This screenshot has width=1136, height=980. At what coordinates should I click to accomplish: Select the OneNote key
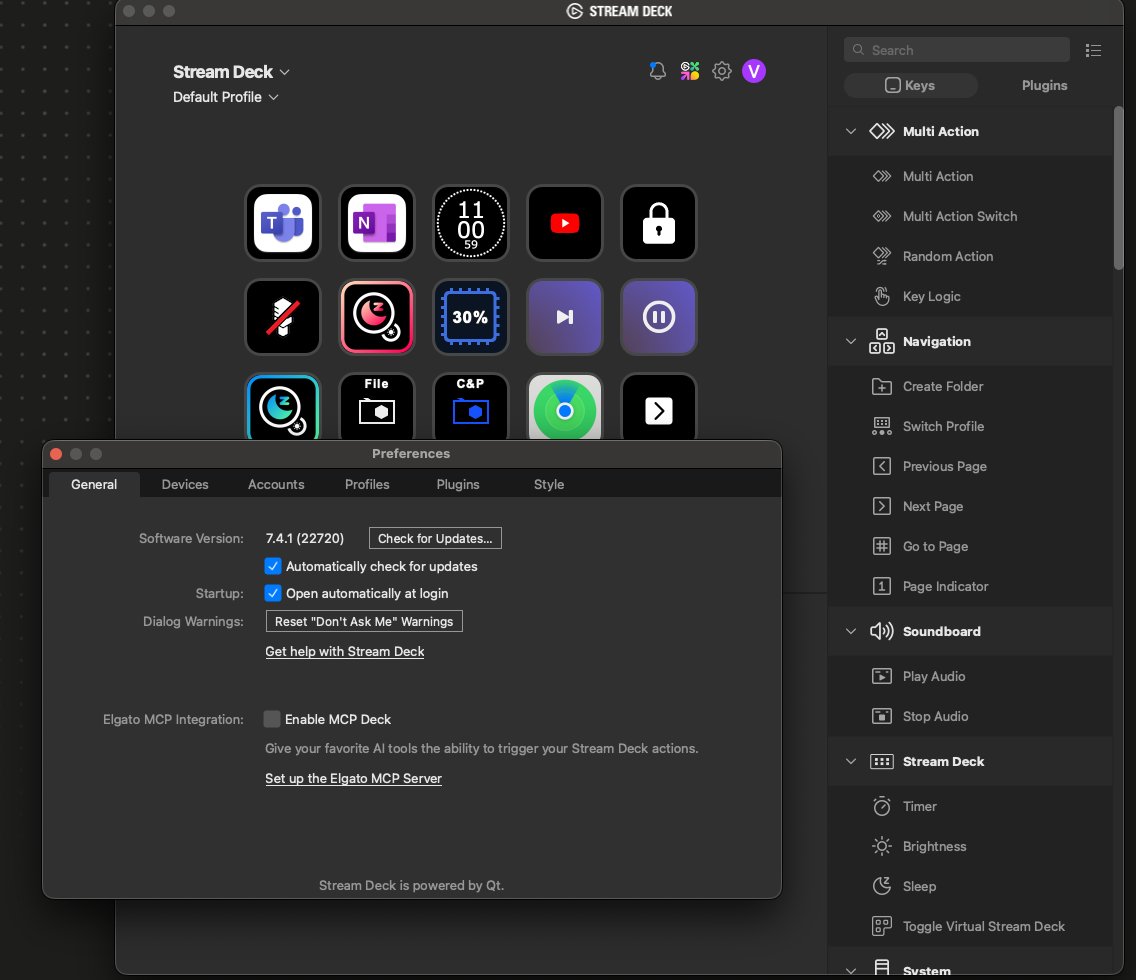tap(377, 223)
